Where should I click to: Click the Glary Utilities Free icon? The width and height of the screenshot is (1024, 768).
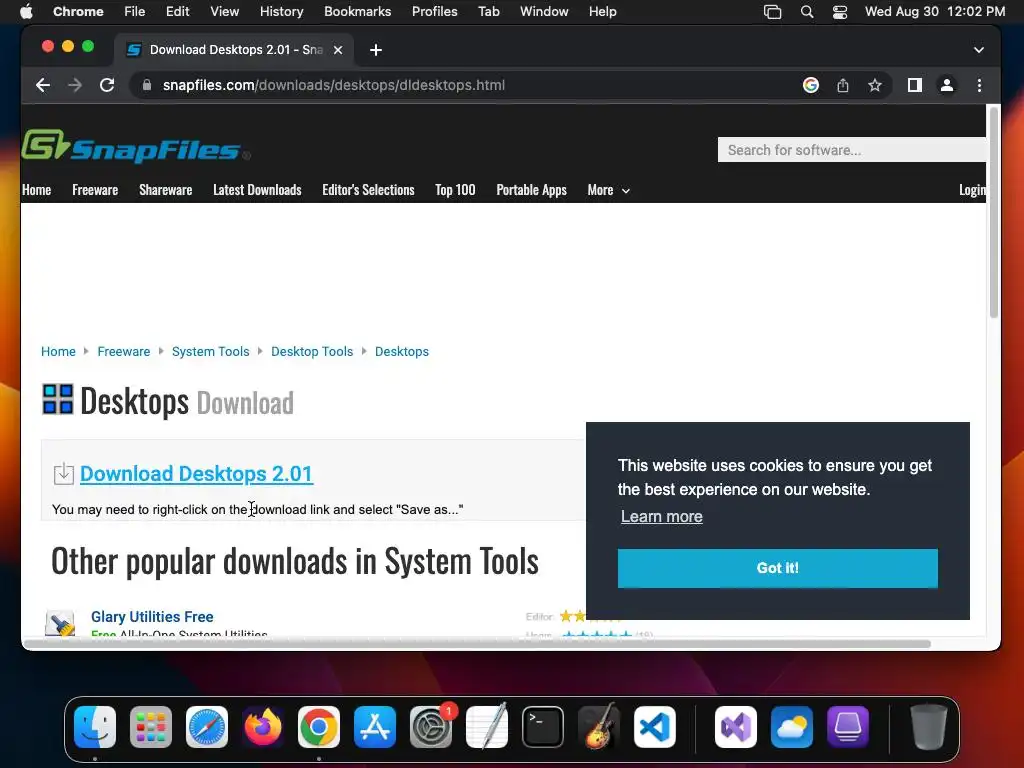coord(59,623)
